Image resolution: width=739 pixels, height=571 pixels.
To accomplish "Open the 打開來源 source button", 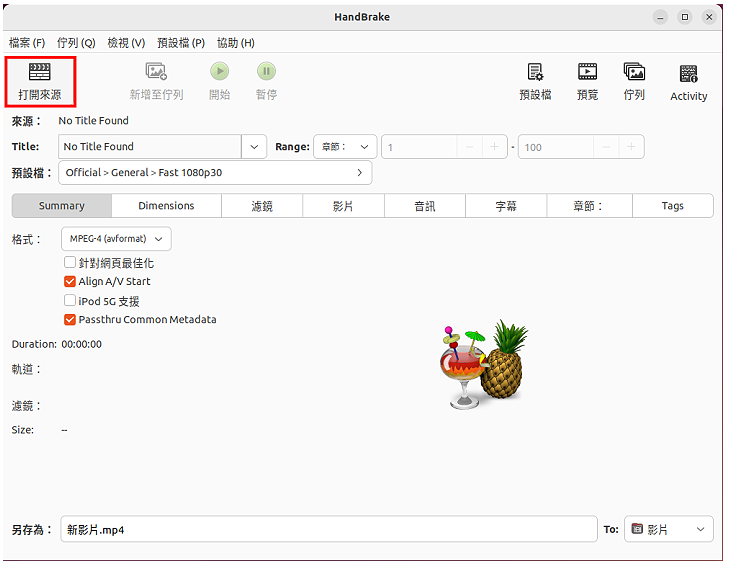I will point(40,82).
